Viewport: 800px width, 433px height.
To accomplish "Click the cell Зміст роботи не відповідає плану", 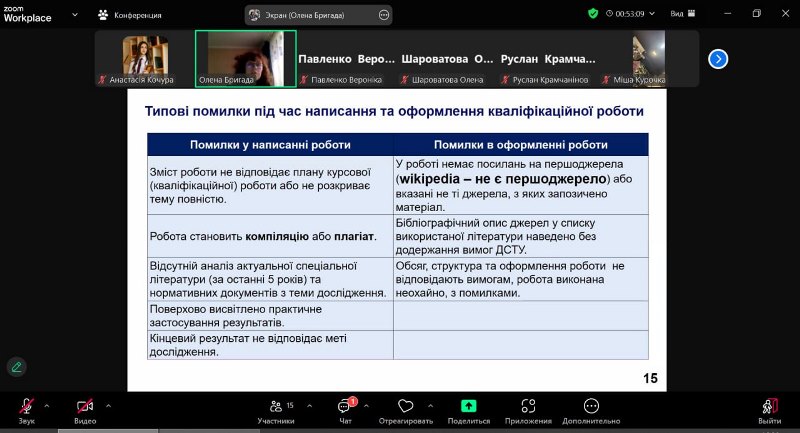I will click(270, 185).
